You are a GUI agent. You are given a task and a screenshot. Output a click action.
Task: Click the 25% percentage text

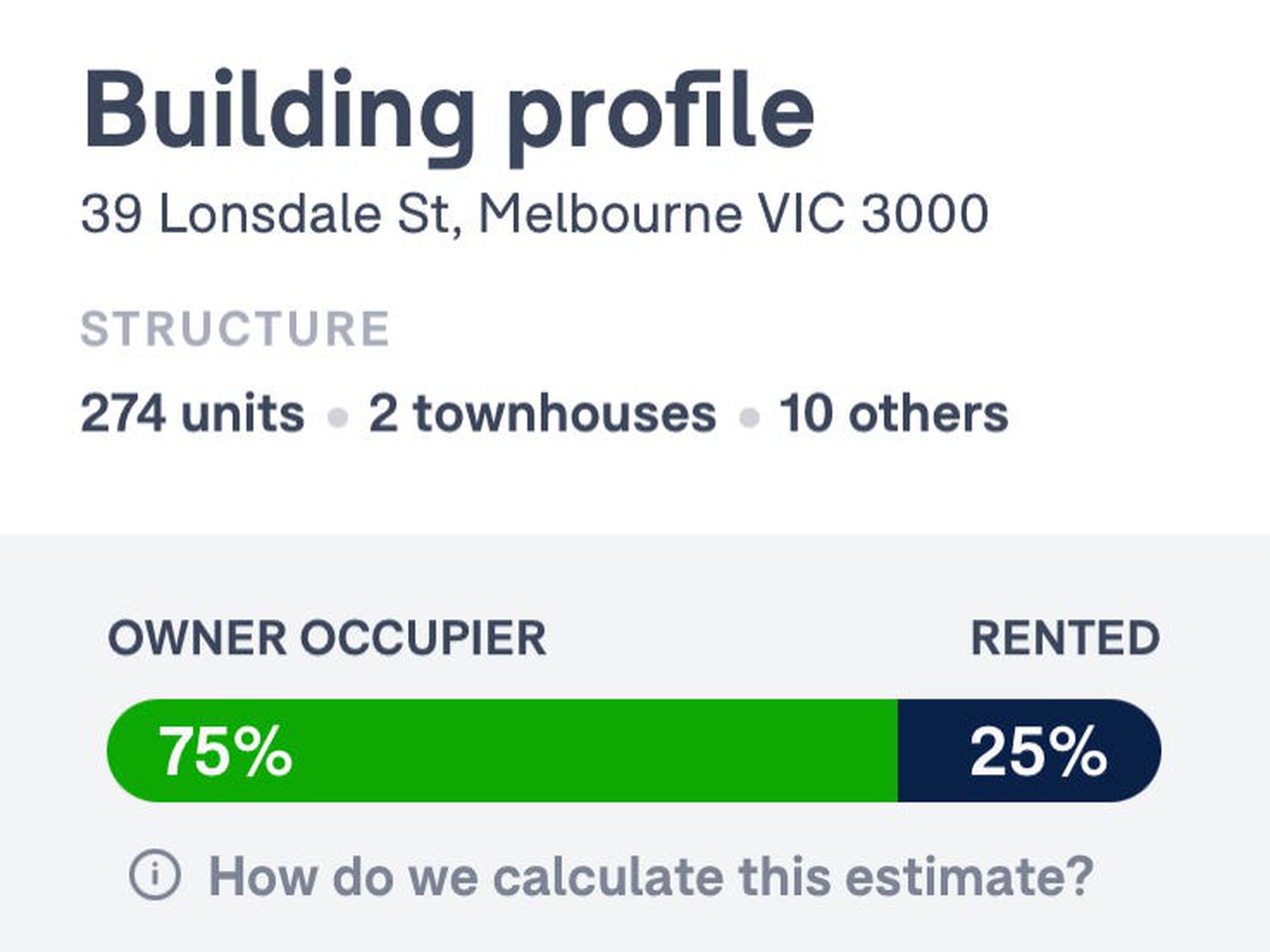[1038, 752]
